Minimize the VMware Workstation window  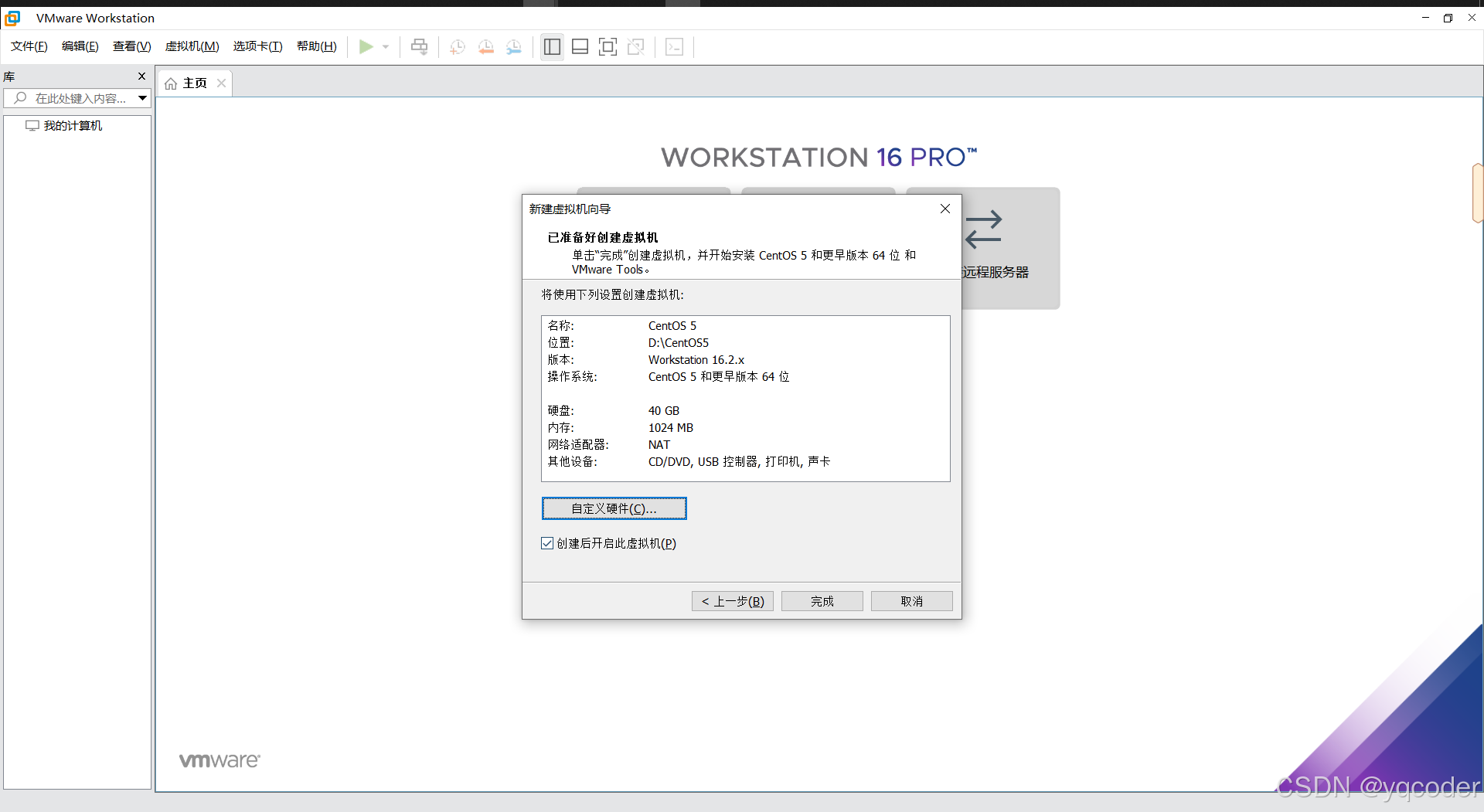tap(1425, 18)
